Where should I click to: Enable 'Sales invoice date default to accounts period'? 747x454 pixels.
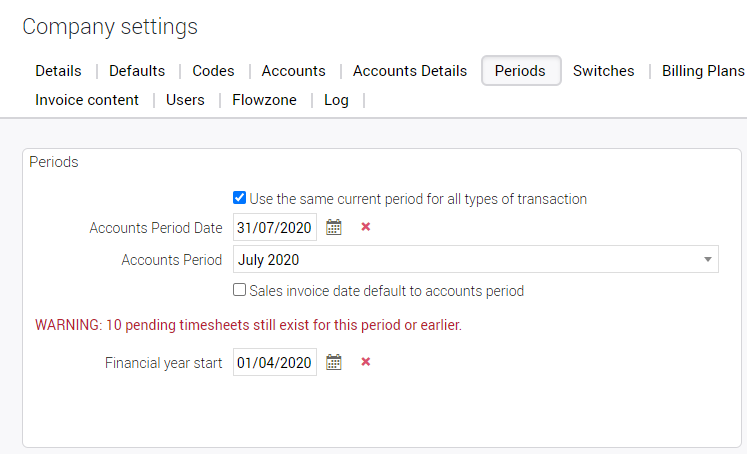tap(239, 291)
